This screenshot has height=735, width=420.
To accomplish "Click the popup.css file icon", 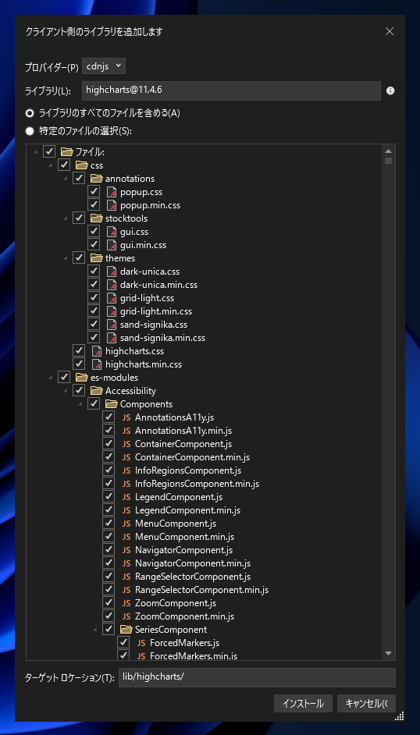I will click(x=111, y=192).
